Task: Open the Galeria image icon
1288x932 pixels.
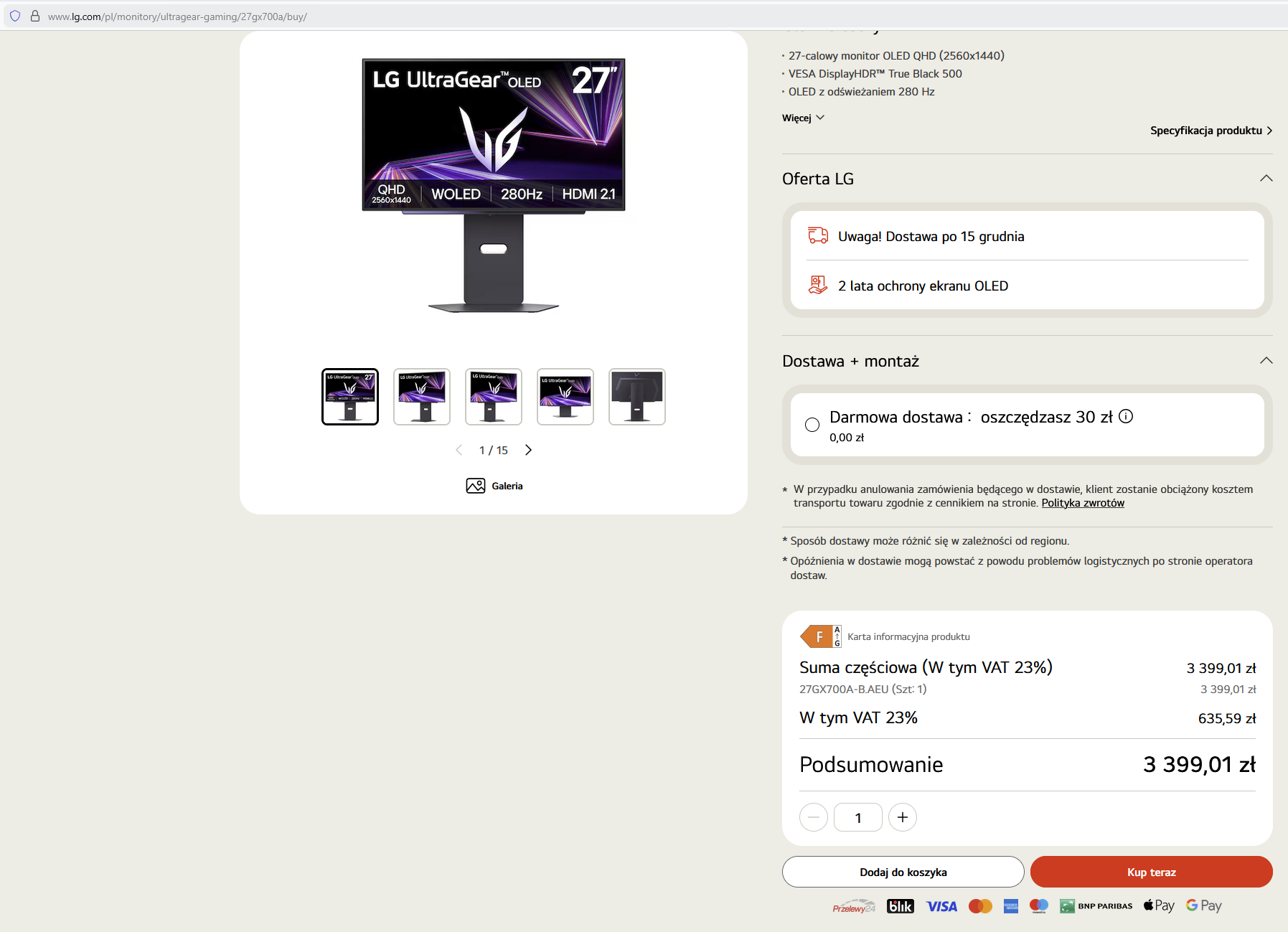Action: (475, 486)
